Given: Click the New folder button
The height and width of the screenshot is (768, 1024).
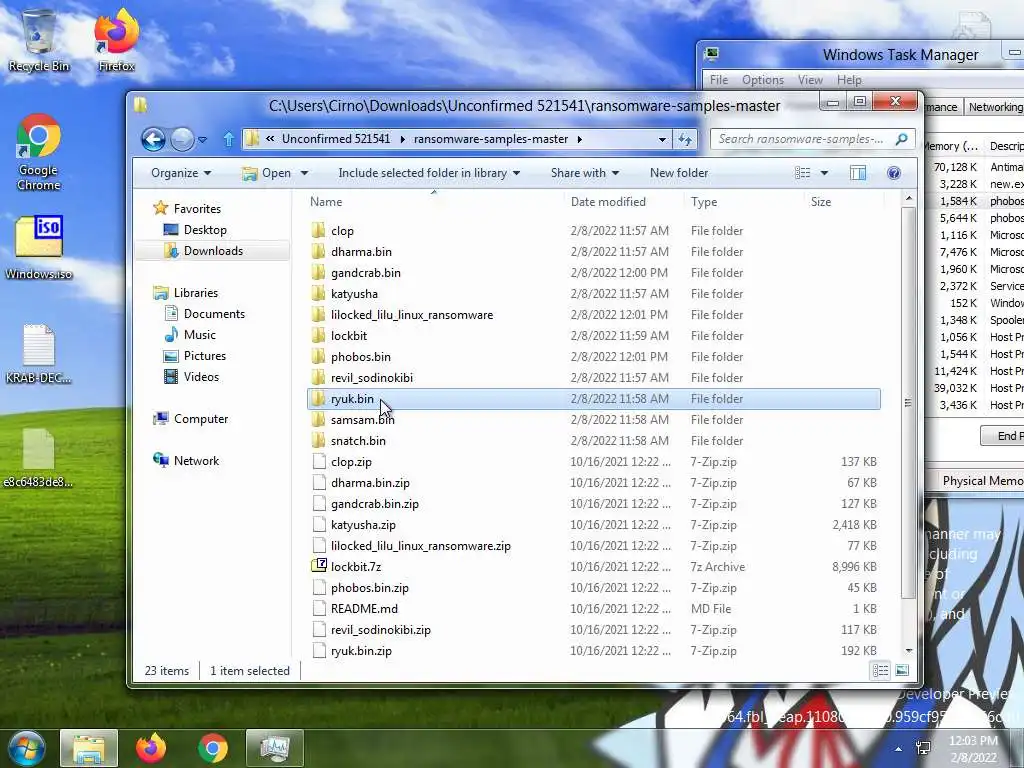Looking at the screenshot, I should (x=679, y=173).
